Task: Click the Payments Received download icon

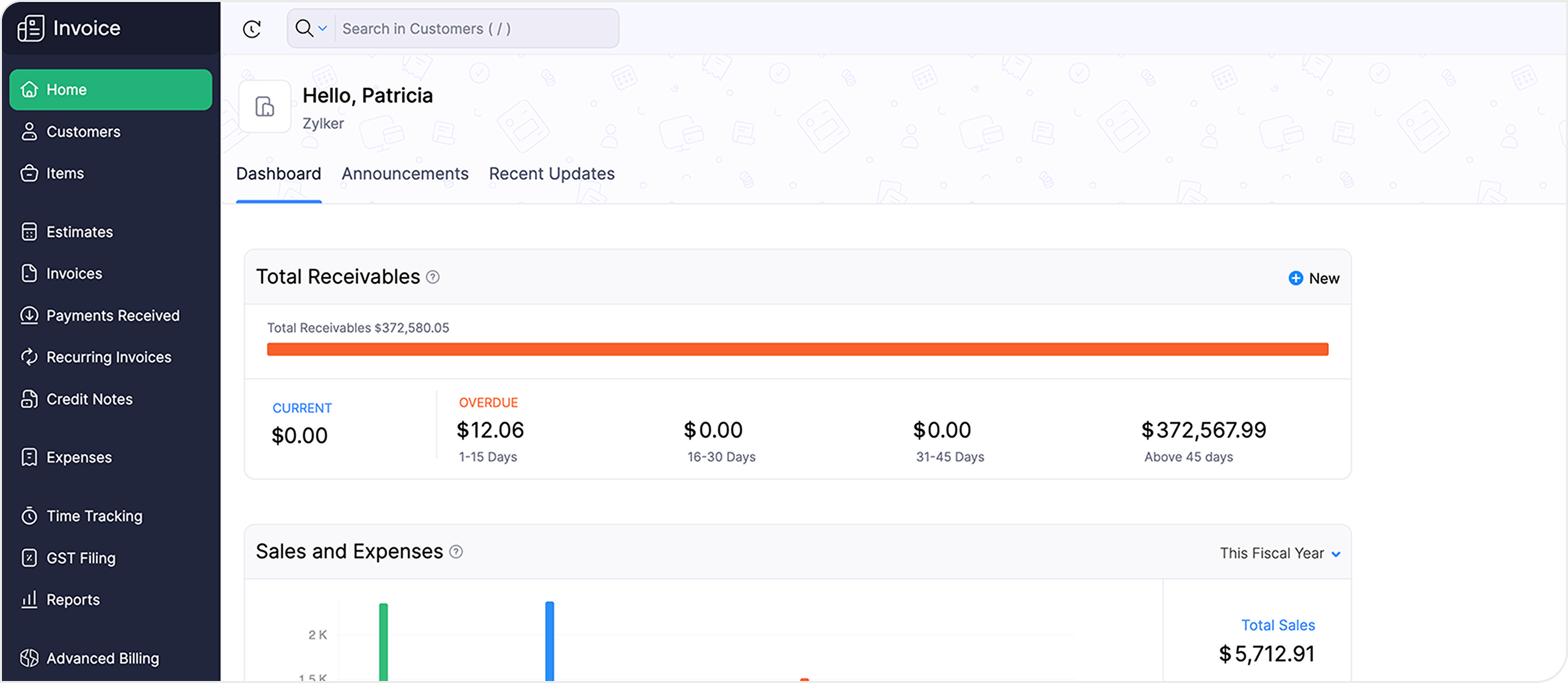Action: click(29, 315)
